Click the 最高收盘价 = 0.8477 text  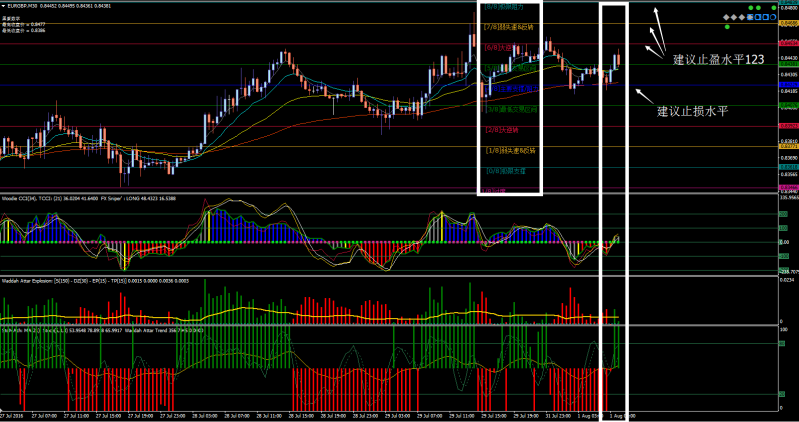coord(24,23)
